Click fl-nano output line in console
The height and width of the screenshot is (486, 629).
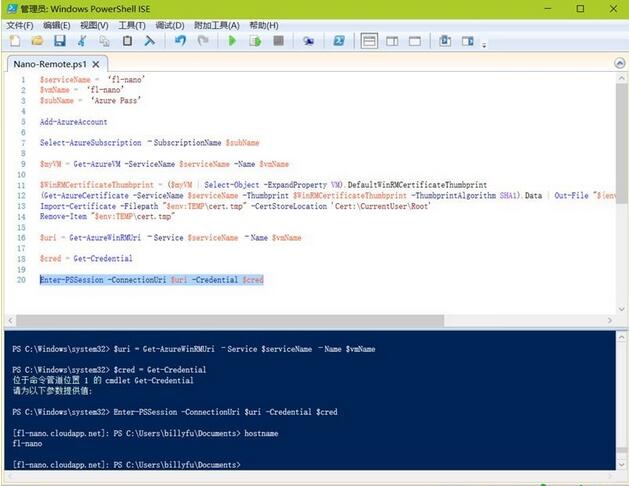(x=27, y=443)
